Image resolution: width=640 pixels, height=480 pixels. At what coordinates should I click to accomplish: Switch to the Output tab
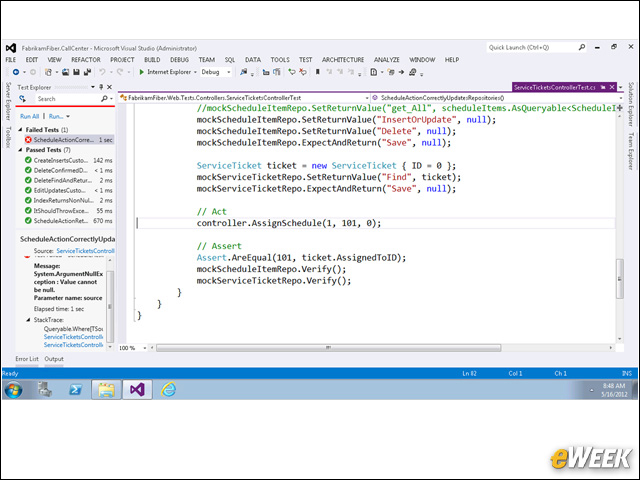54,359
